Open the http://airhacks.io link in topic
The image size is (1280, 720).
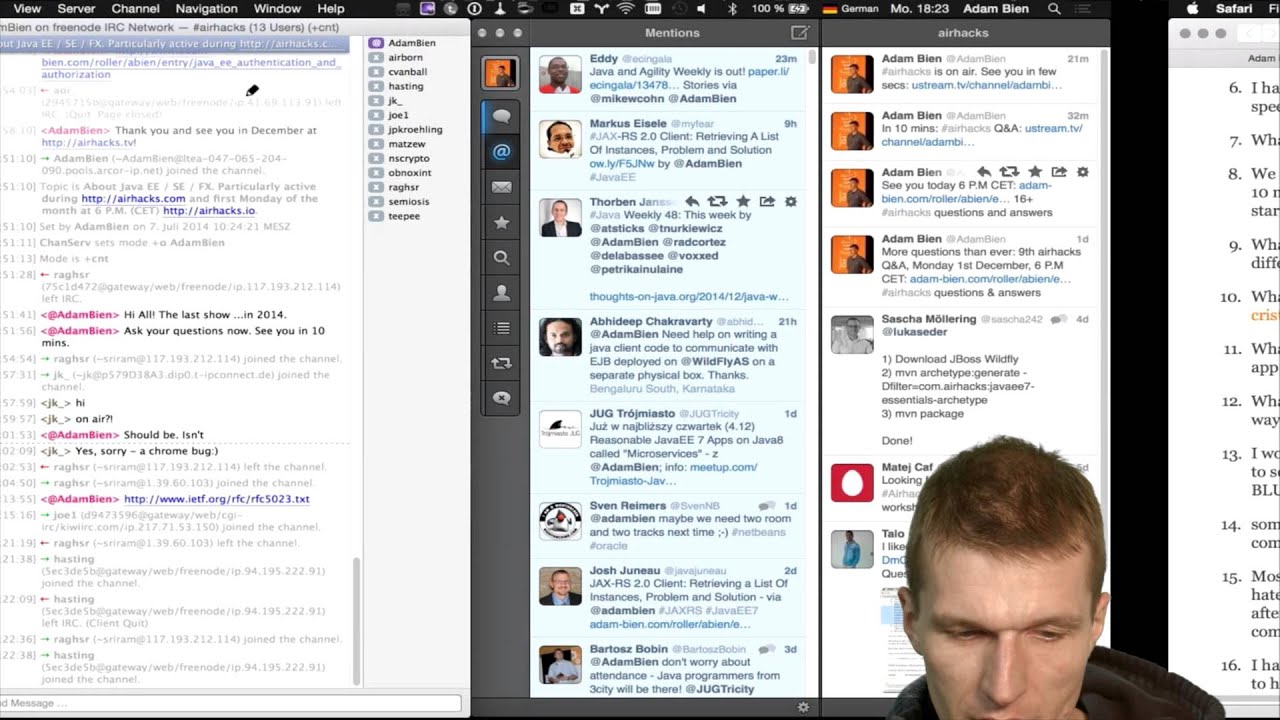click(x=209, y=211)
